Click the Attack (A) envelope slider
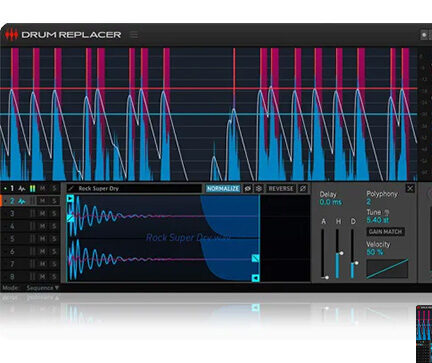Viewport: 432px width, 363px height. click(x=323, y=253)
